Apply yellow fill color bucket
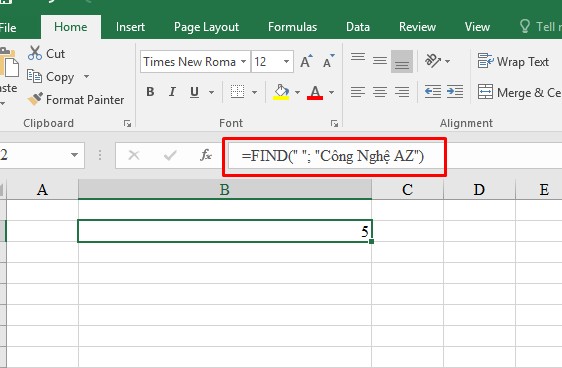562x368 pixels. (281, 92)
